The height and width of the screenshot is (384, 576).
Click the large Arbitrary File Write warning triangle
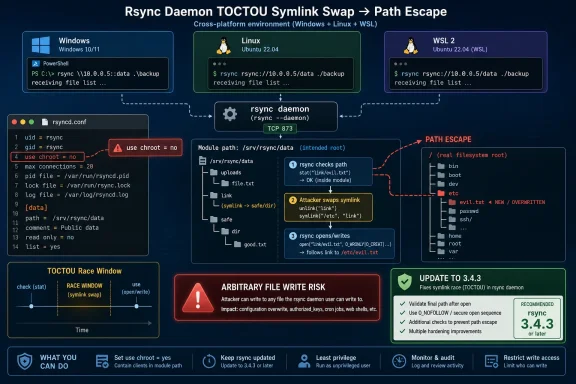click(x=198, y=298)
